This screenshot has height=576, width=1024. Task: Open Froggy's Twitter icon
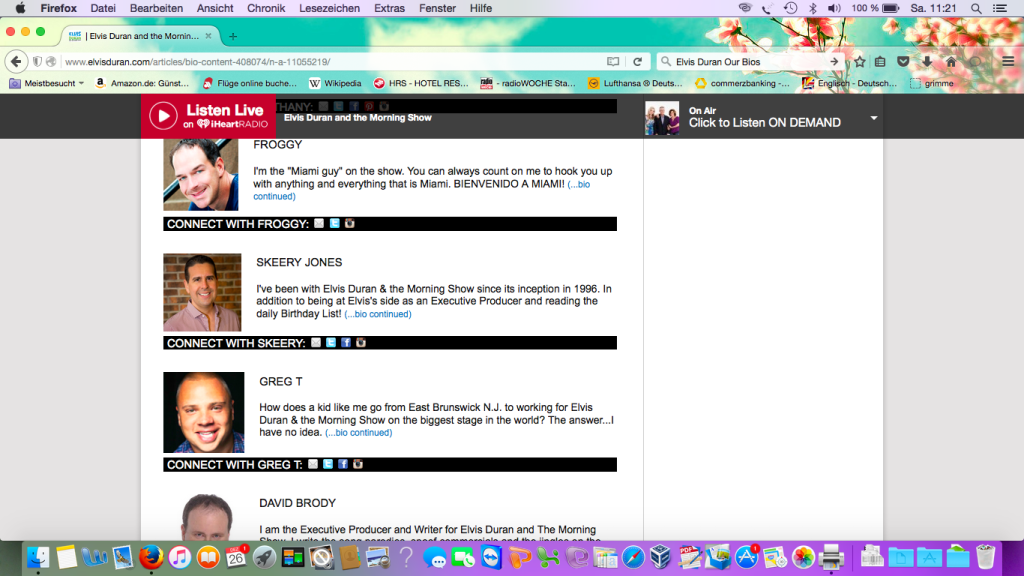[x=334, y=223]
